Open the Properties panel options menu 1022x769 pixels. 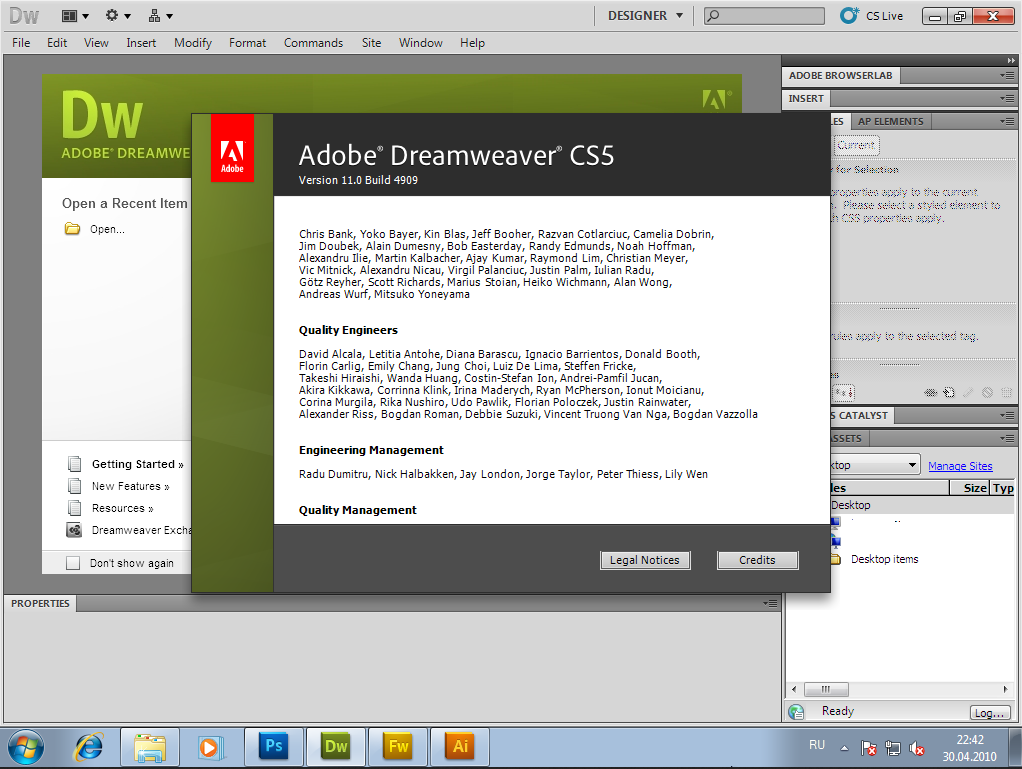[769, 604]
